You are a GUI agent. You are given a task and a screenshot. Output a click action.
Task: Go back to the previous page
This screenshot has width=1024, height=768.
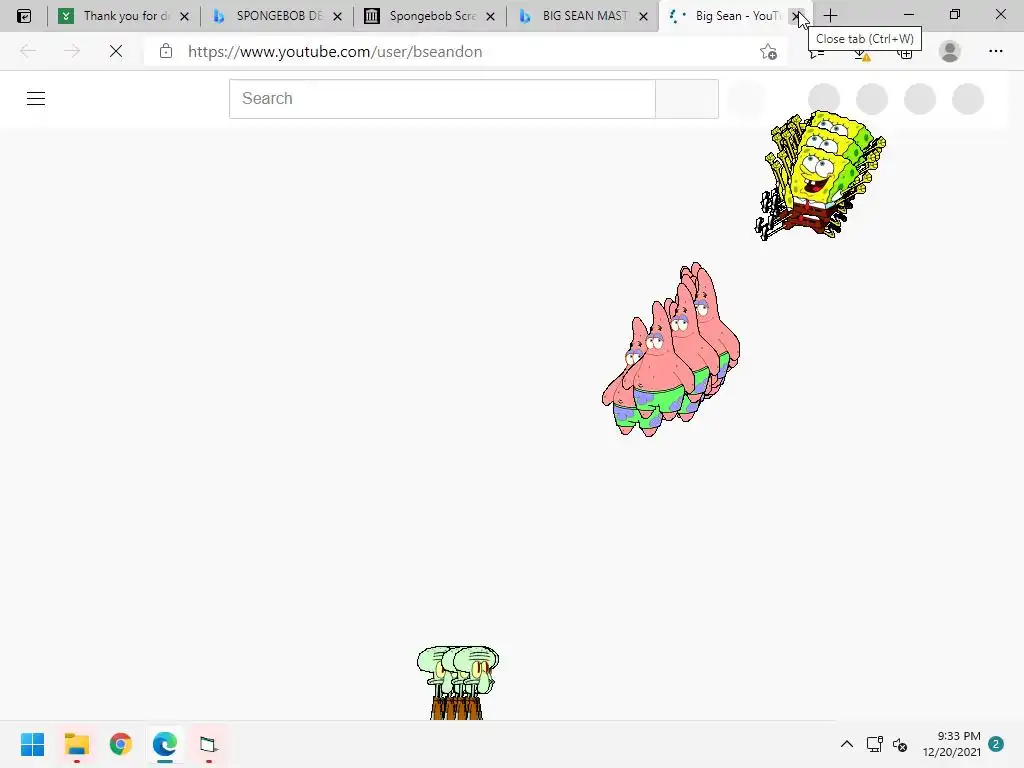pyautogui.click(x=28, y=51)
